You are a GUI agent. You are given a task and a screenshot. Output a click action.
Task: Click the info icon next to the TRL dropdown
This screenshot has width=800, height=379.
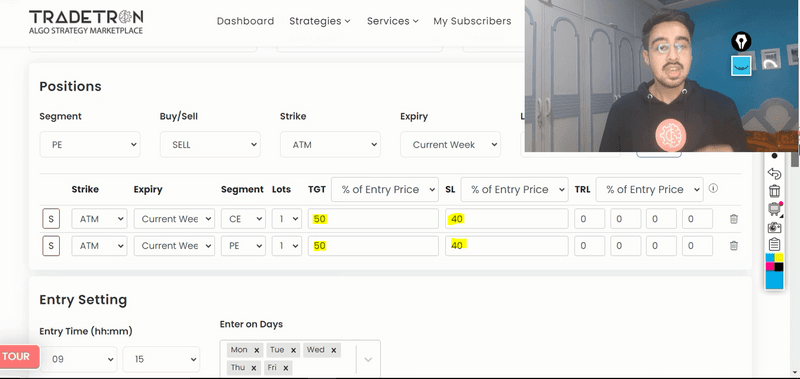(713, 188)
